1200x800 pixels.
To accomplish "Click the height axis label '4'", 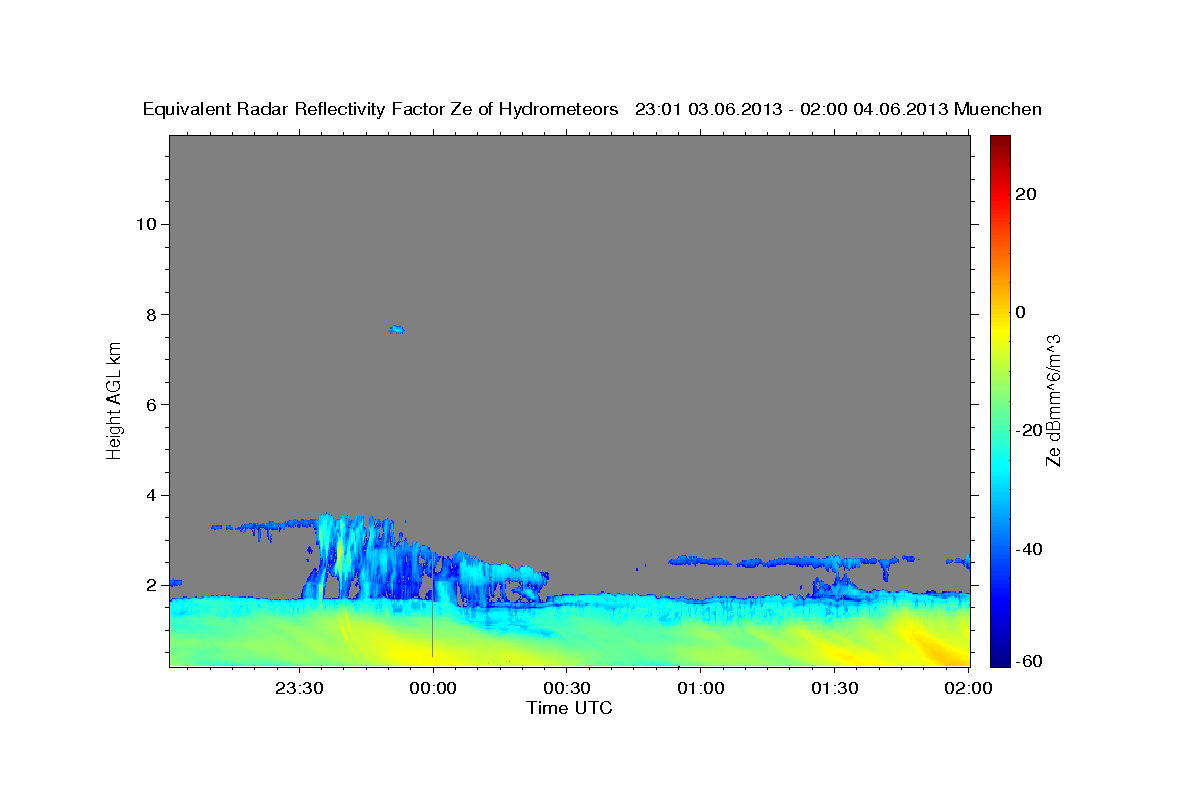I will 151,495.
